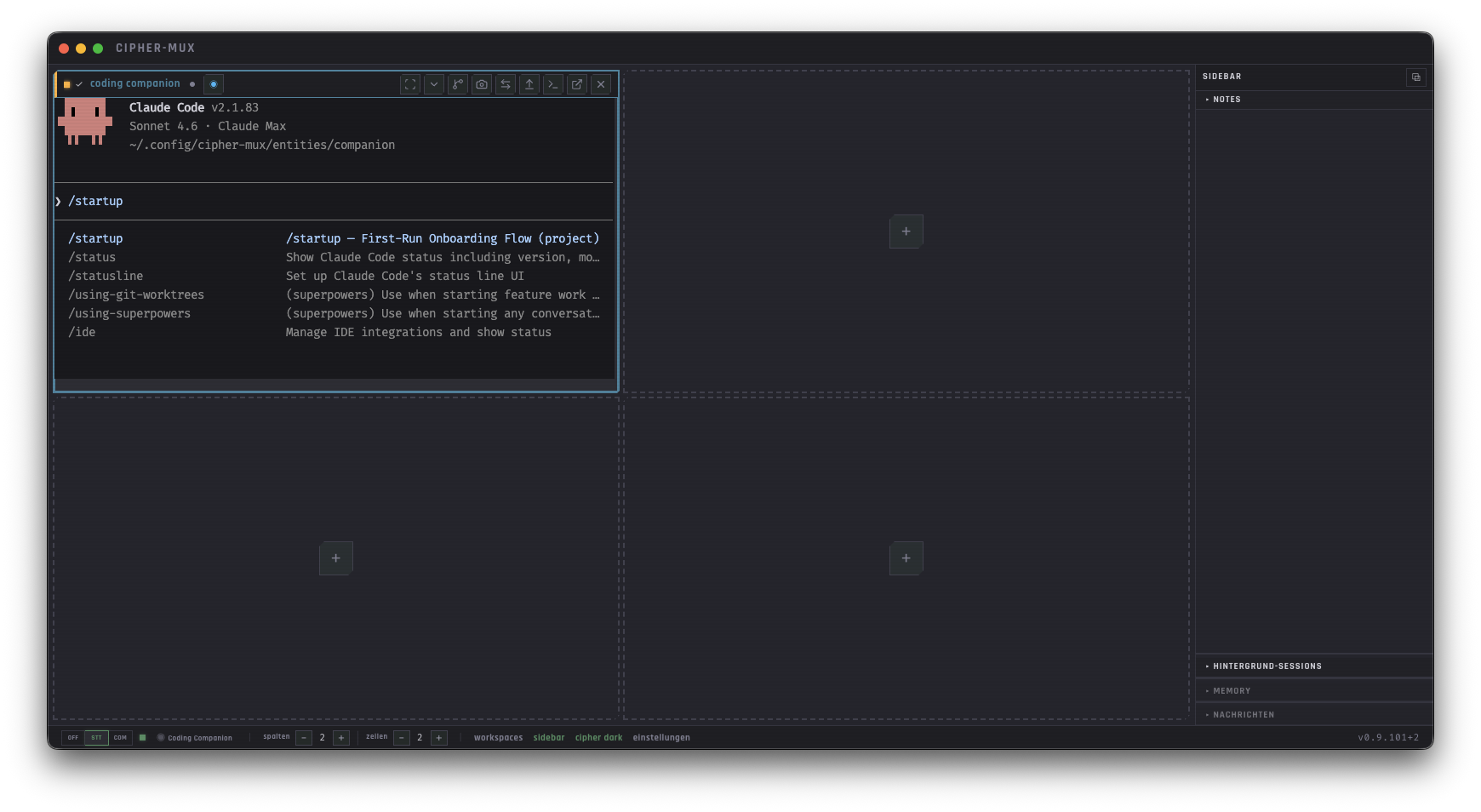Viewport: 1481px width, 812px height.
Task: Add a pane in the top-right empty slot
Action: pos(906,232)
